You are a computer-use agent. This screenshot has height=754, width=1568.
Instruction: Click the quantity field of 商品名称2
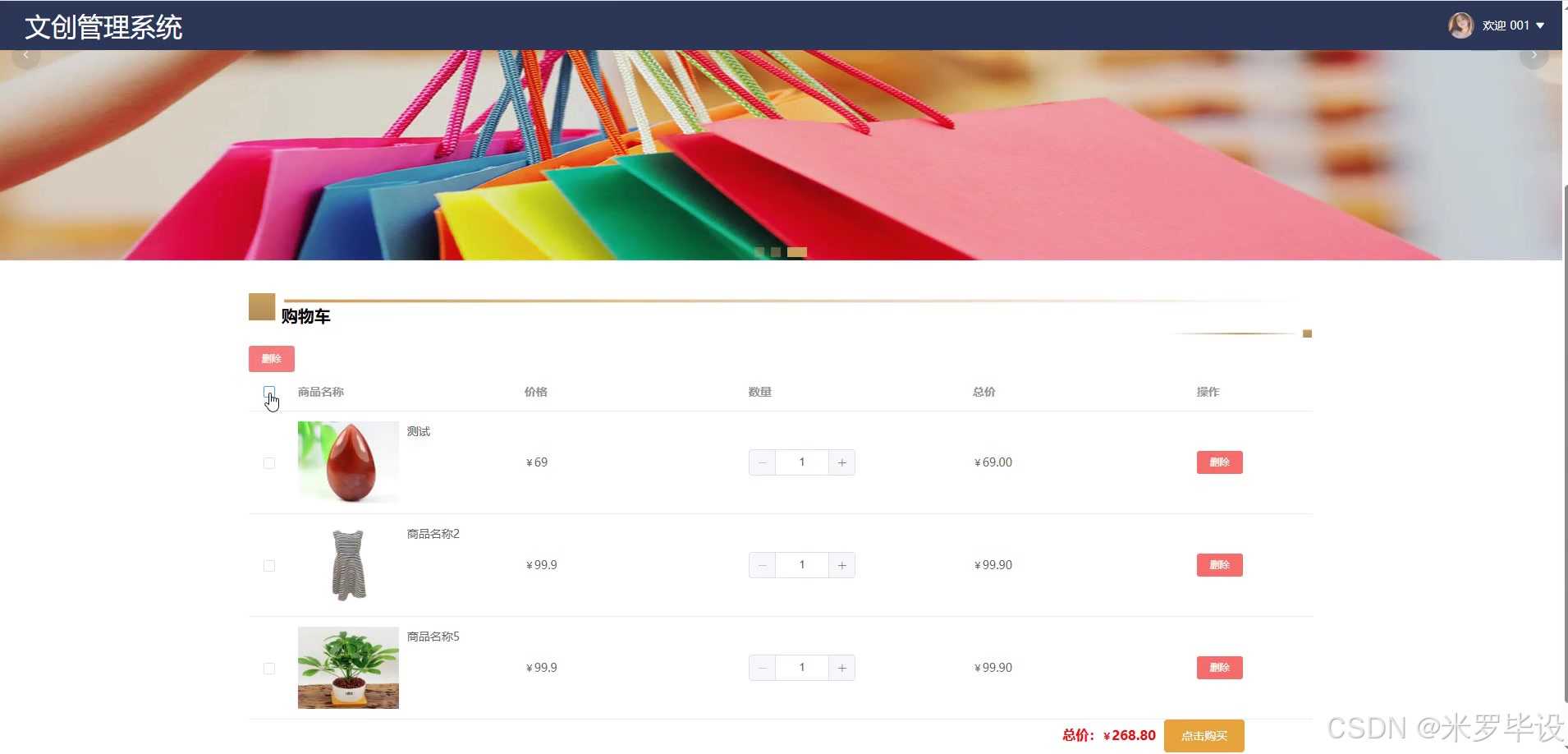coord(802,565)
